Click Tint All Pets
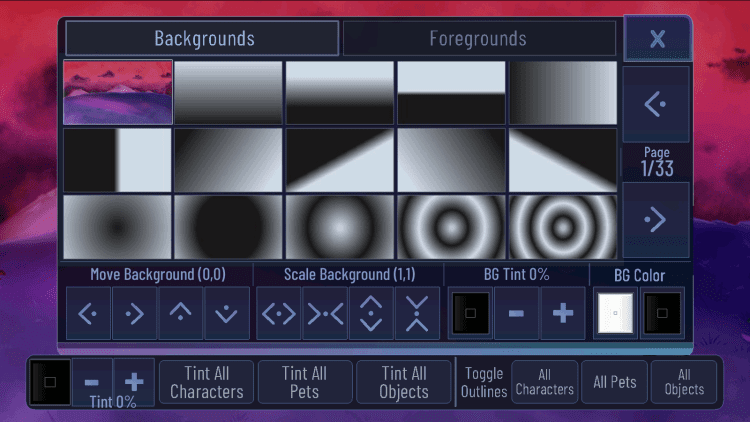Viewport: 750px width, 422px height. (305, 382)
